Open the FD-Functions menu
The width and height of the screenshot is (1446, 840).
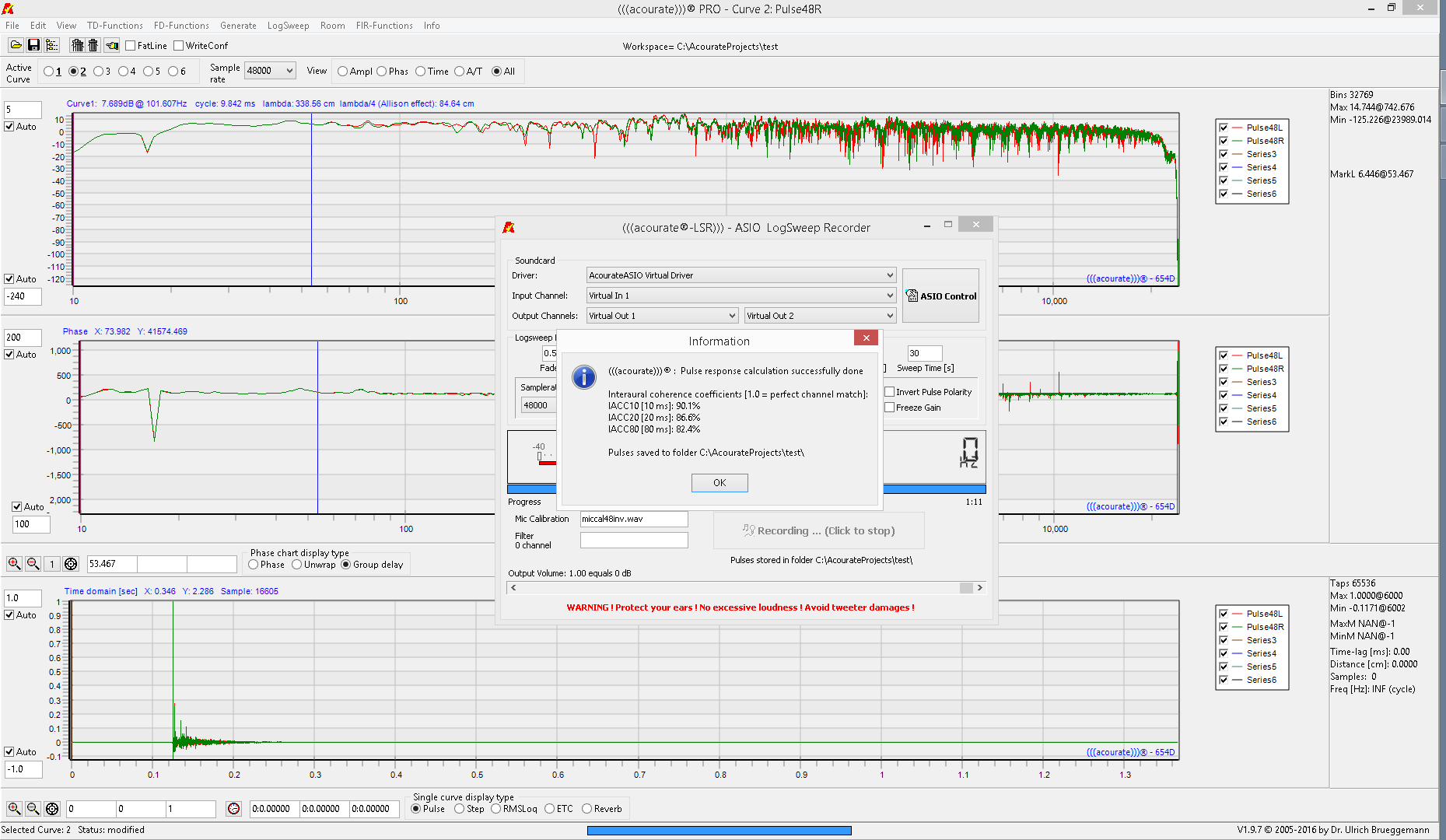(181, 26)
